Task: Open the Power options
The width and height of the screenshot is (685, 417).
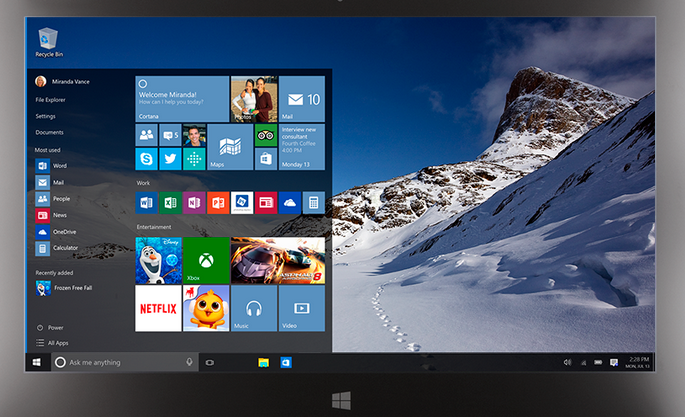Action: click(50, 327)
